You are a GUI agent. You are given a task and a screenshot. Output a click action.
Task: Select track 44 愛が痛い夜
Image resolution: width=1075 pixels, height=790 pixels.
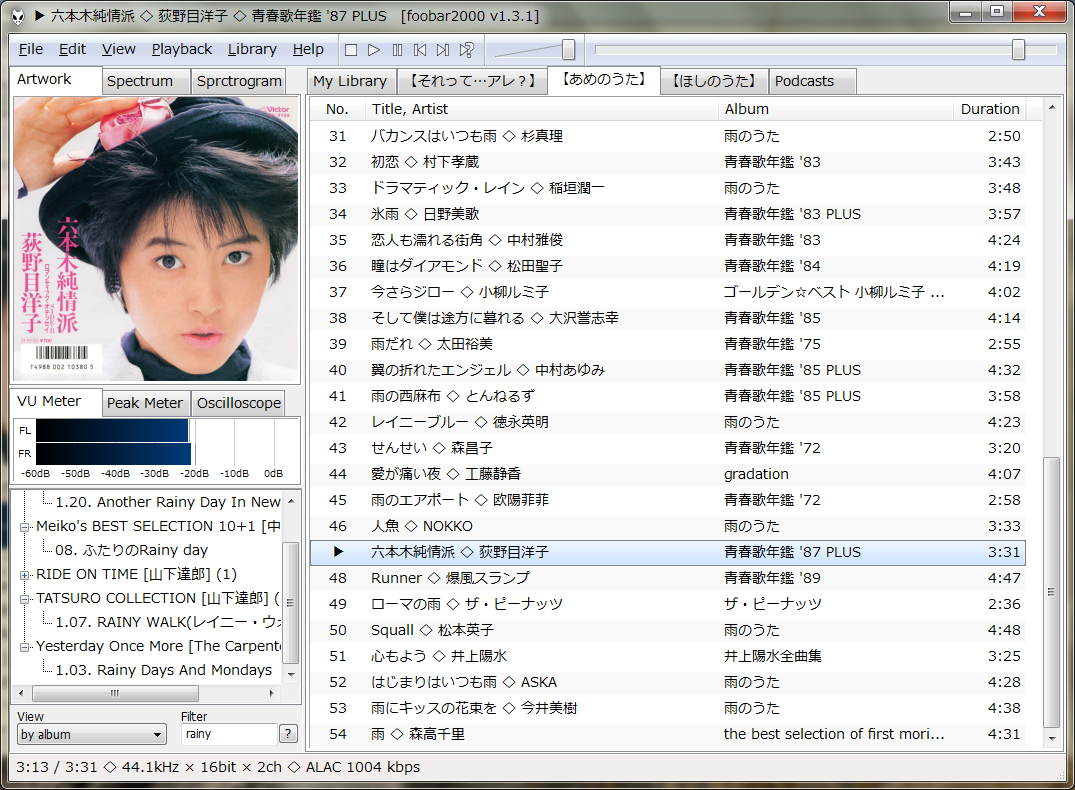(x=668, y=474)
